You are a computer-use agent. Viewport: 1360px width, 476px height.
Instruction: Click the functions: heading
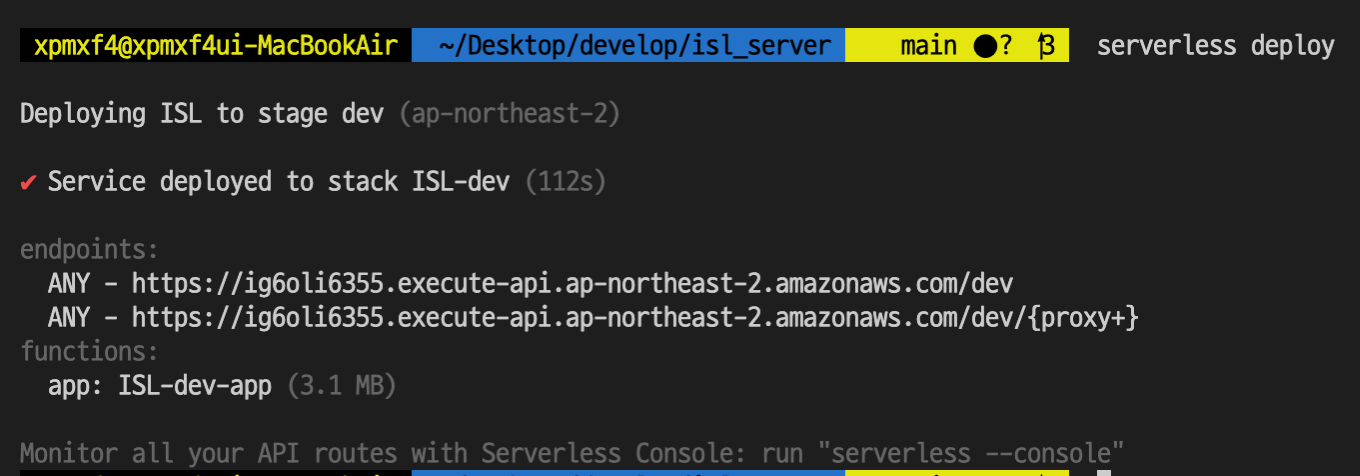tap(89, 352)
